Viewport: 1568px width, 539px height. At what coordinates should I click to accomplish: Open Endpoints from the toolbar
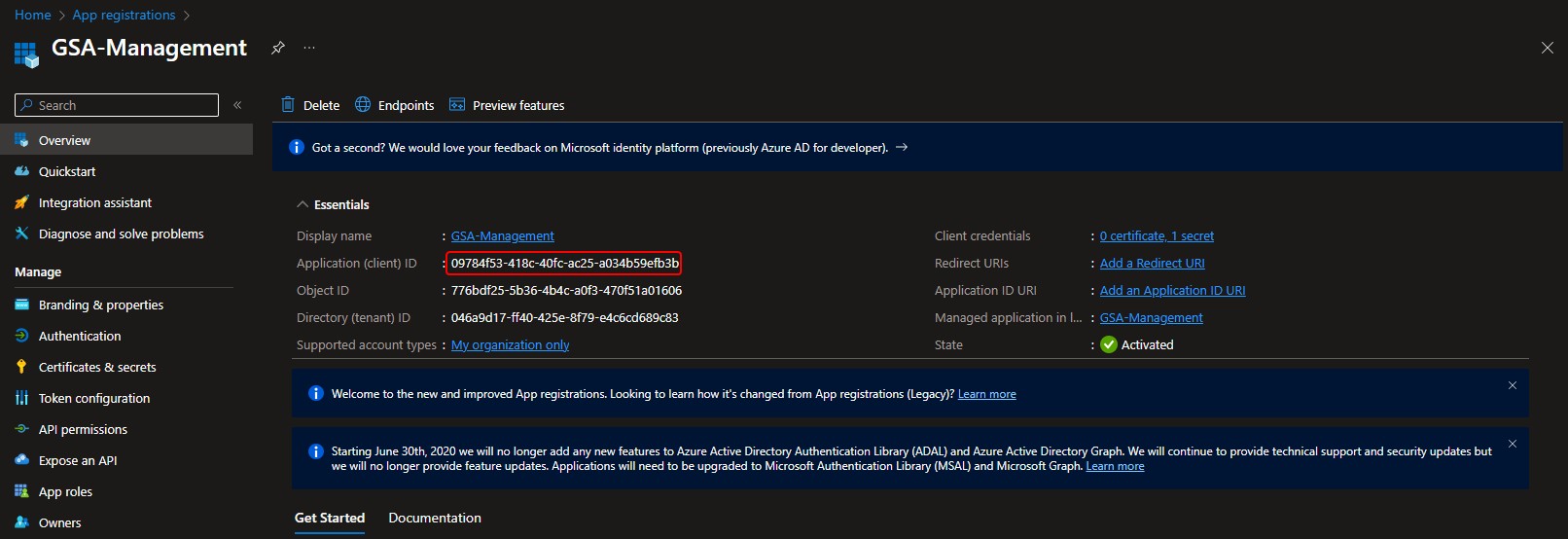pos(395,105)
